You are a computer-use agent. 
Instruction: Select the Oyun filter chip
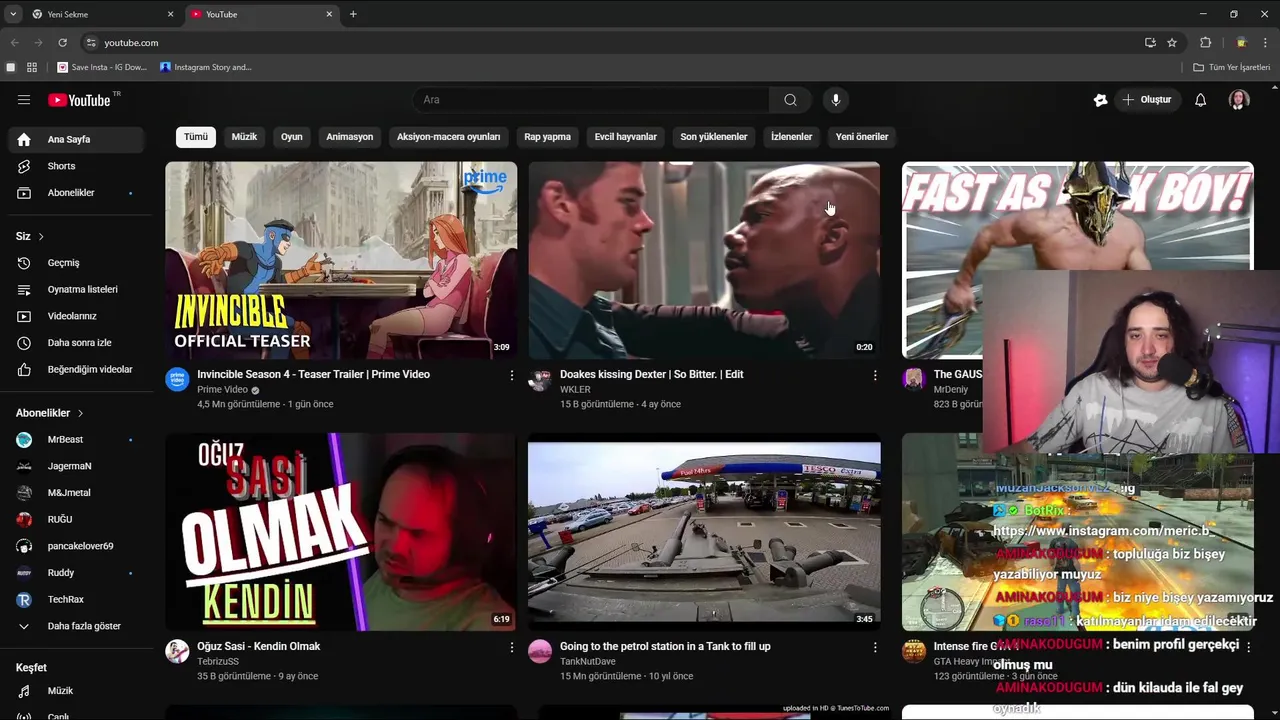coord(292,137)
